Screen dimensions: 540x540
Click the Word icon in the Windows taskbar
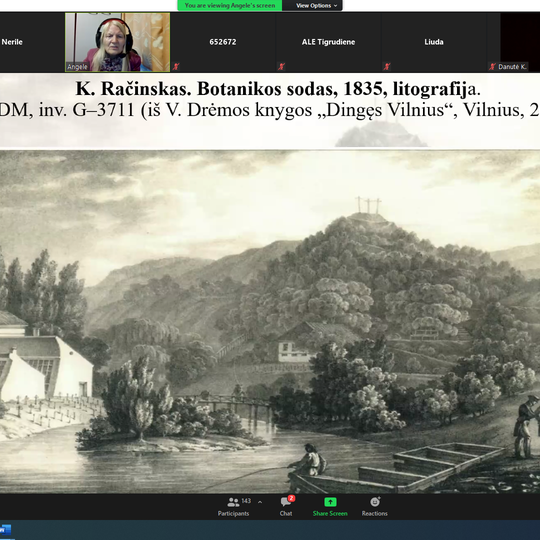click(x=5, y=530)
